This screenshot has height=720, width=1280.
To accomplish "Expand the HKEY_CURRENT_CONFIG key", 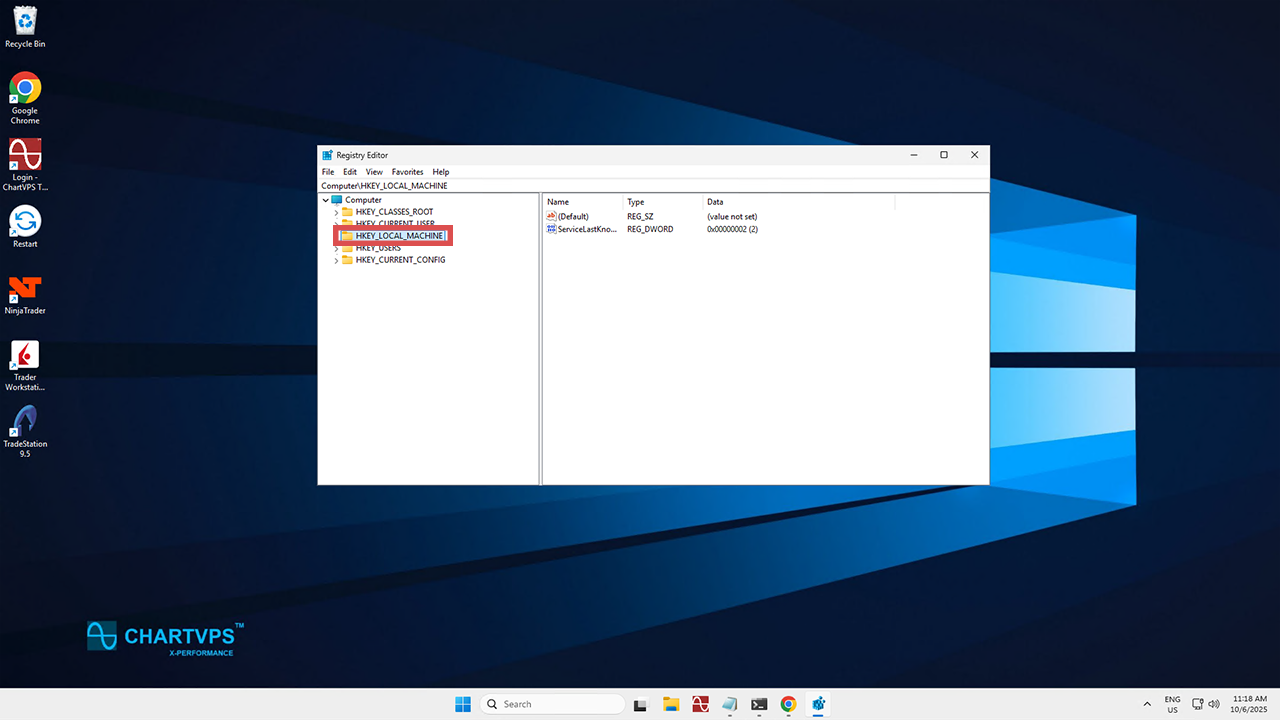I will click(336, 260).
